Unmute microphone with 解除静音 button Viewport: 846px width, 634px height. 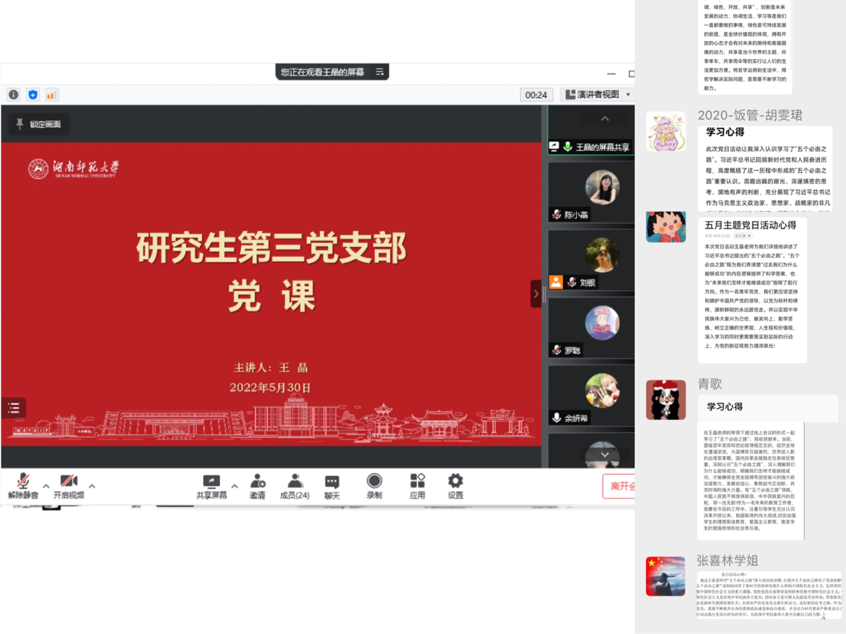(x=22, y=486)
